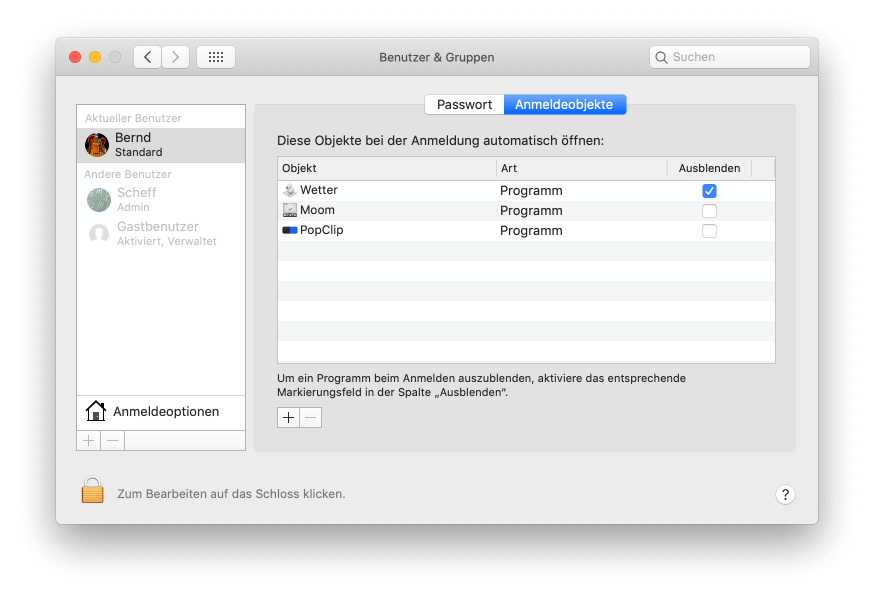Uncheck Ausblenden for Wetter
The image size is (874, 598).
pyautogui.click(x=709, y=191)
